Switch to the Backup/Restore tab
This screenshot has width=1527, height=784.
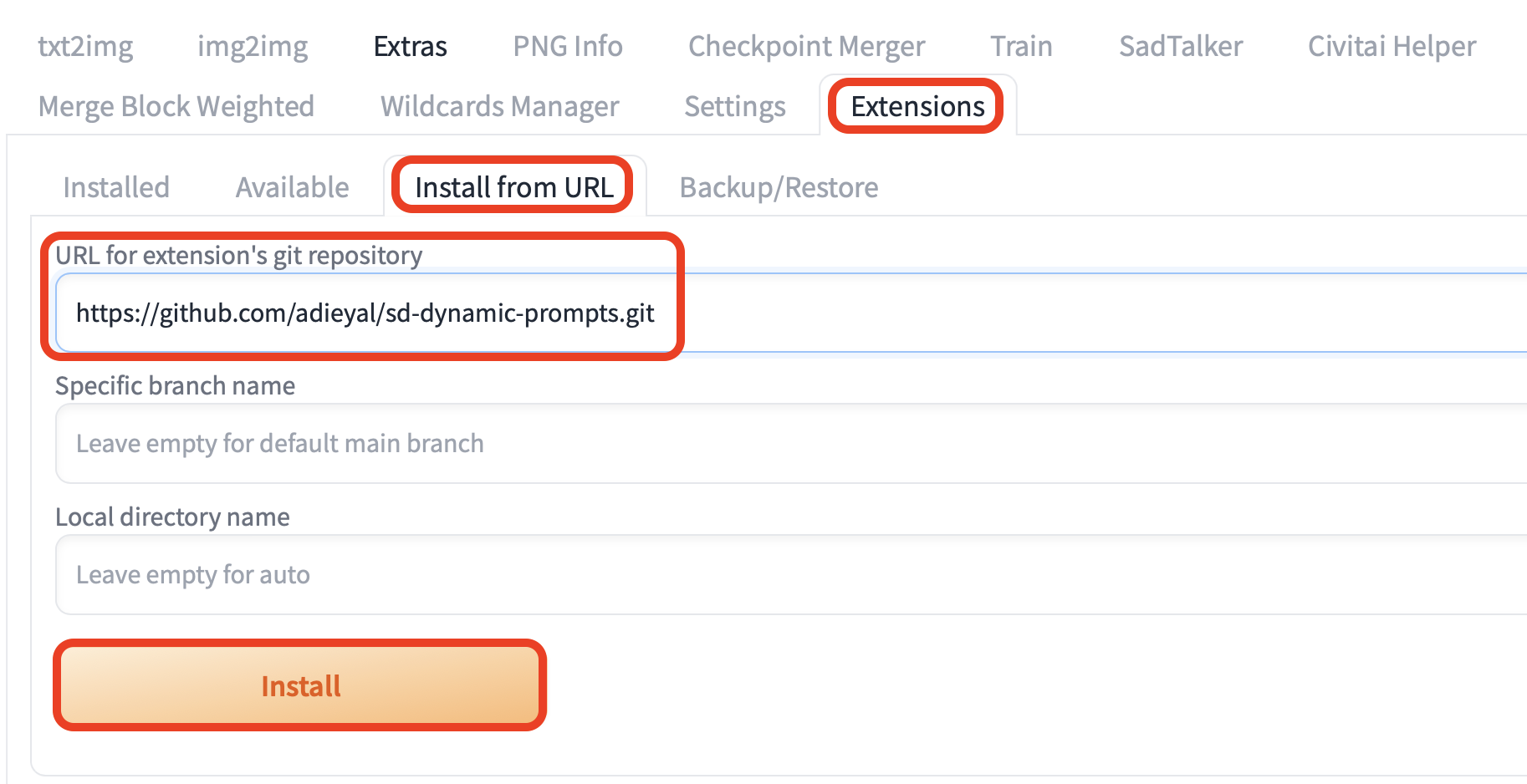[x=779, y=187]
